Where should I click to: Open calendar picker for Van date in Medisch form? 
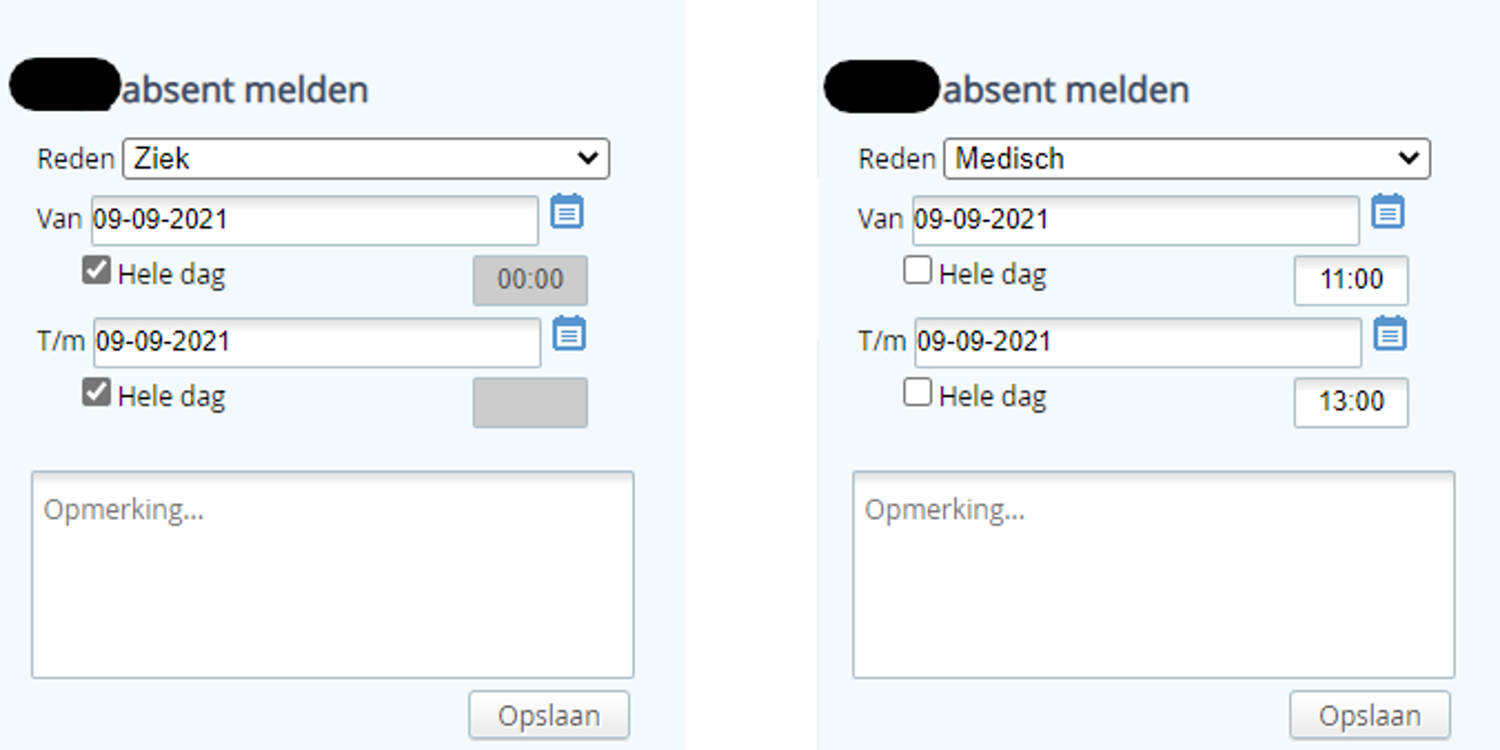(x=1388, y=212)
